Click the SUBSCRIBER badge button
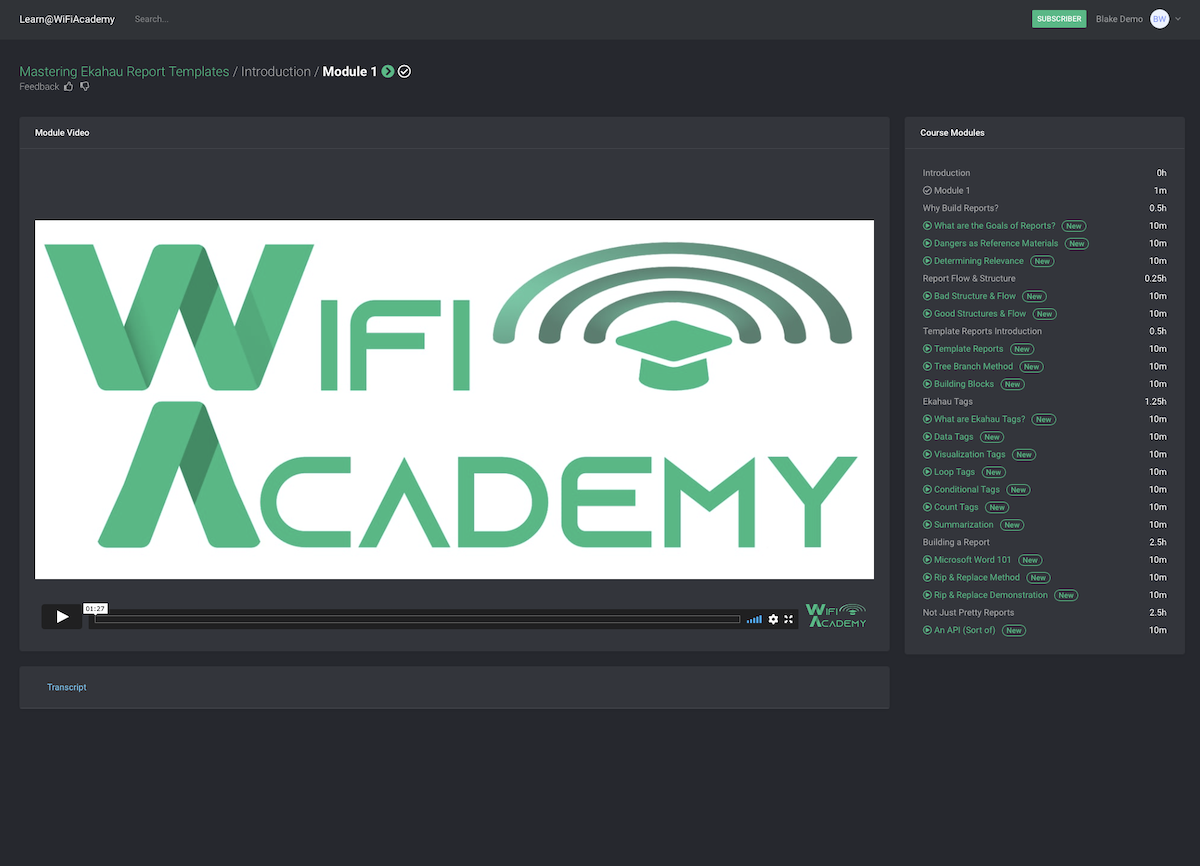 click(1059, 19)
